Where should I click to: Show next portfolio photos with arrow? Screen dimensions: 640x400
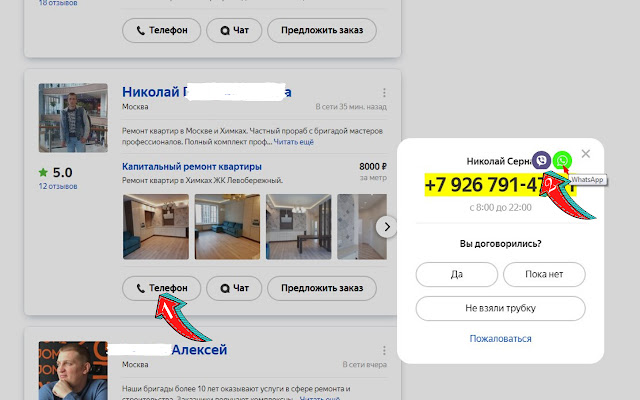386,227
